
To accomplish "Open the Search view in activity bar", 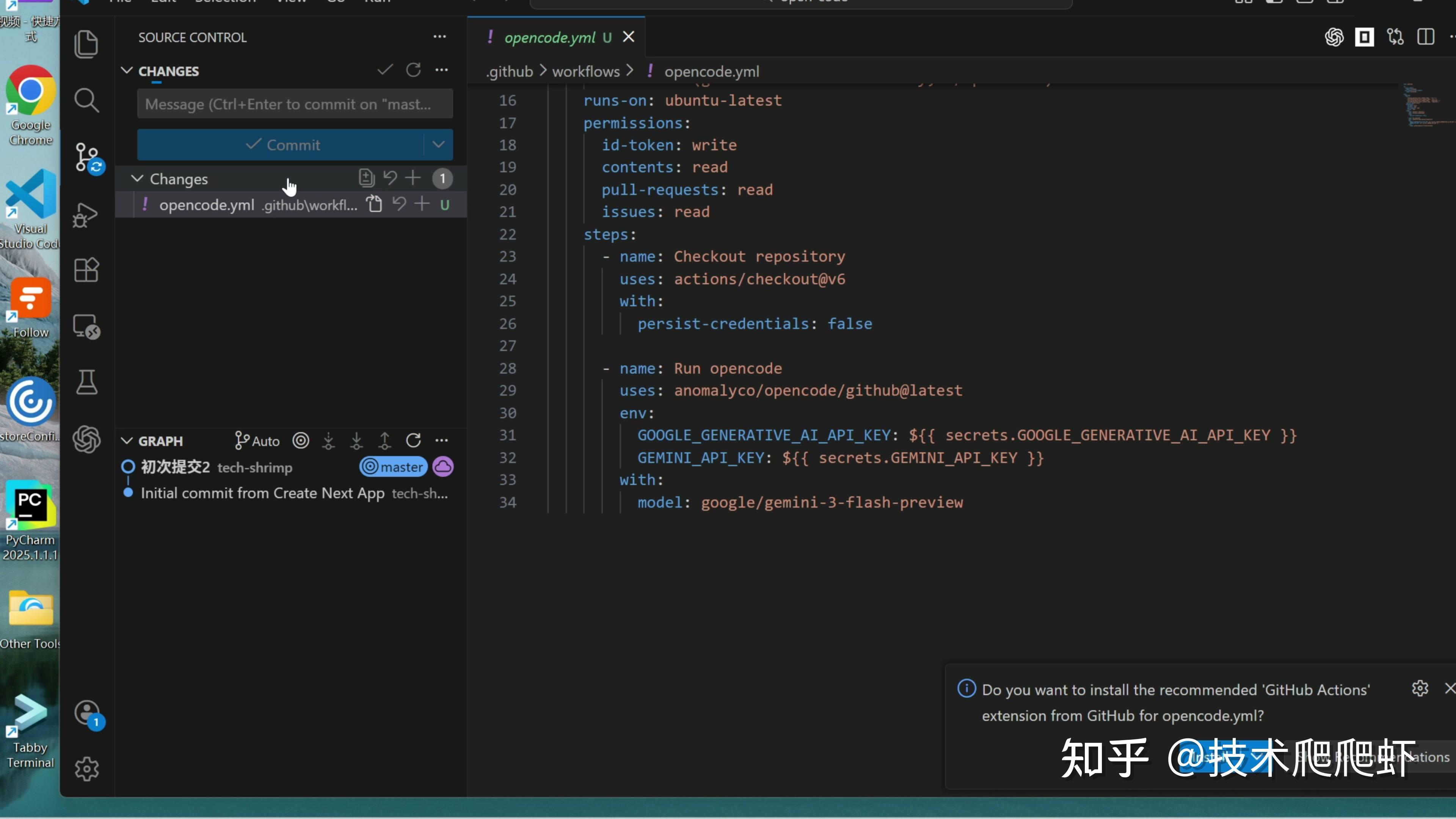I will tap(86, 100).
